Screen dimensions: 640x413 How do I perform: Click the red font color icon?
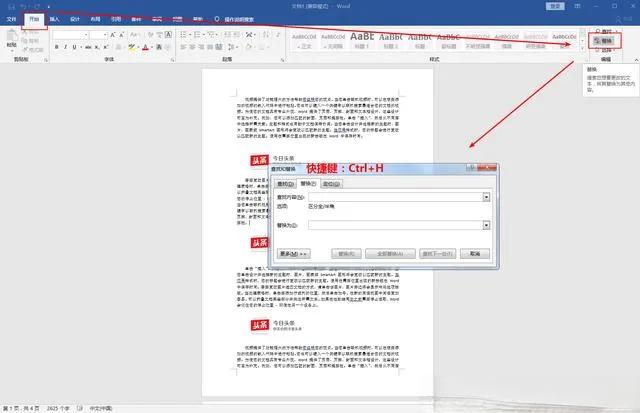point(145,47)
